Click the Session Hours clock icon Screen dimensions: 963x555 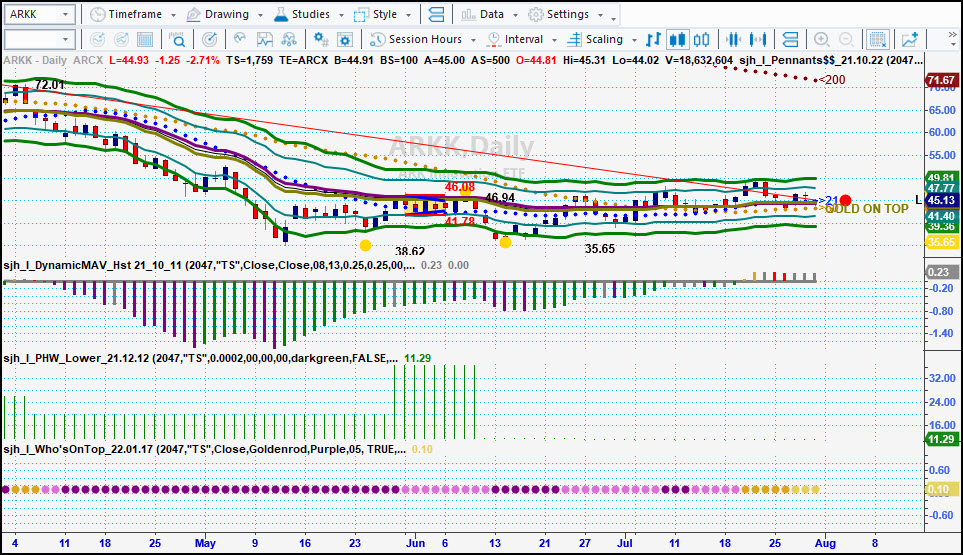pos(377,40)
